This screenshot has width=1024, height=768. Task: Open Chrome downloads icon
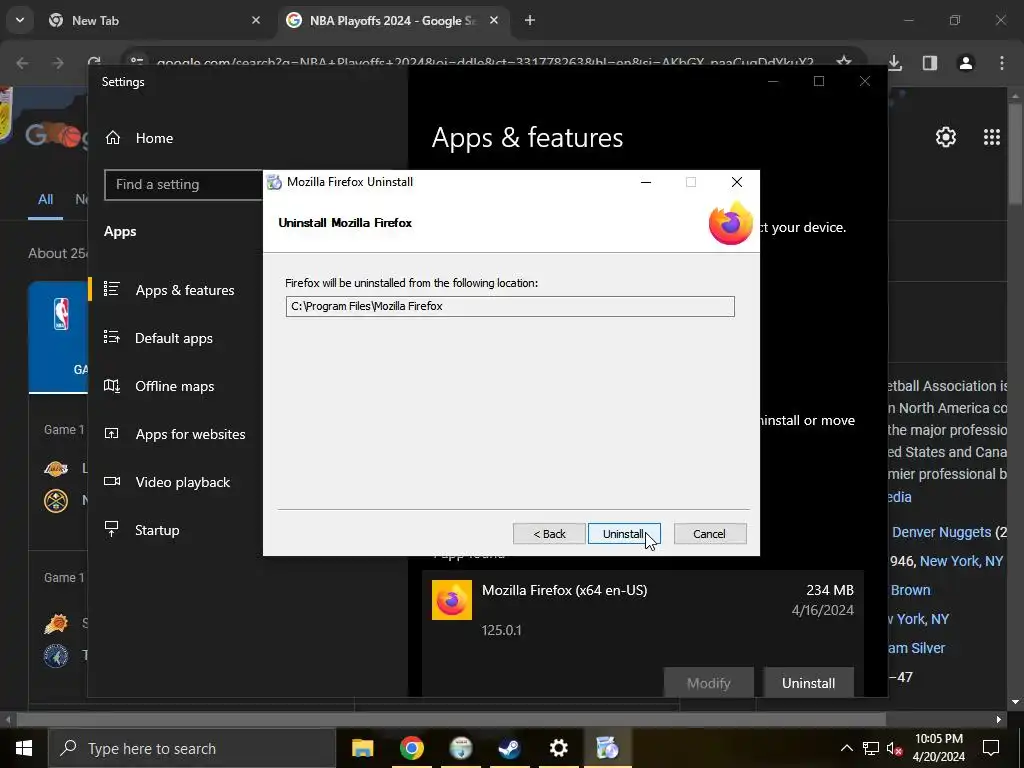(895, 63)
